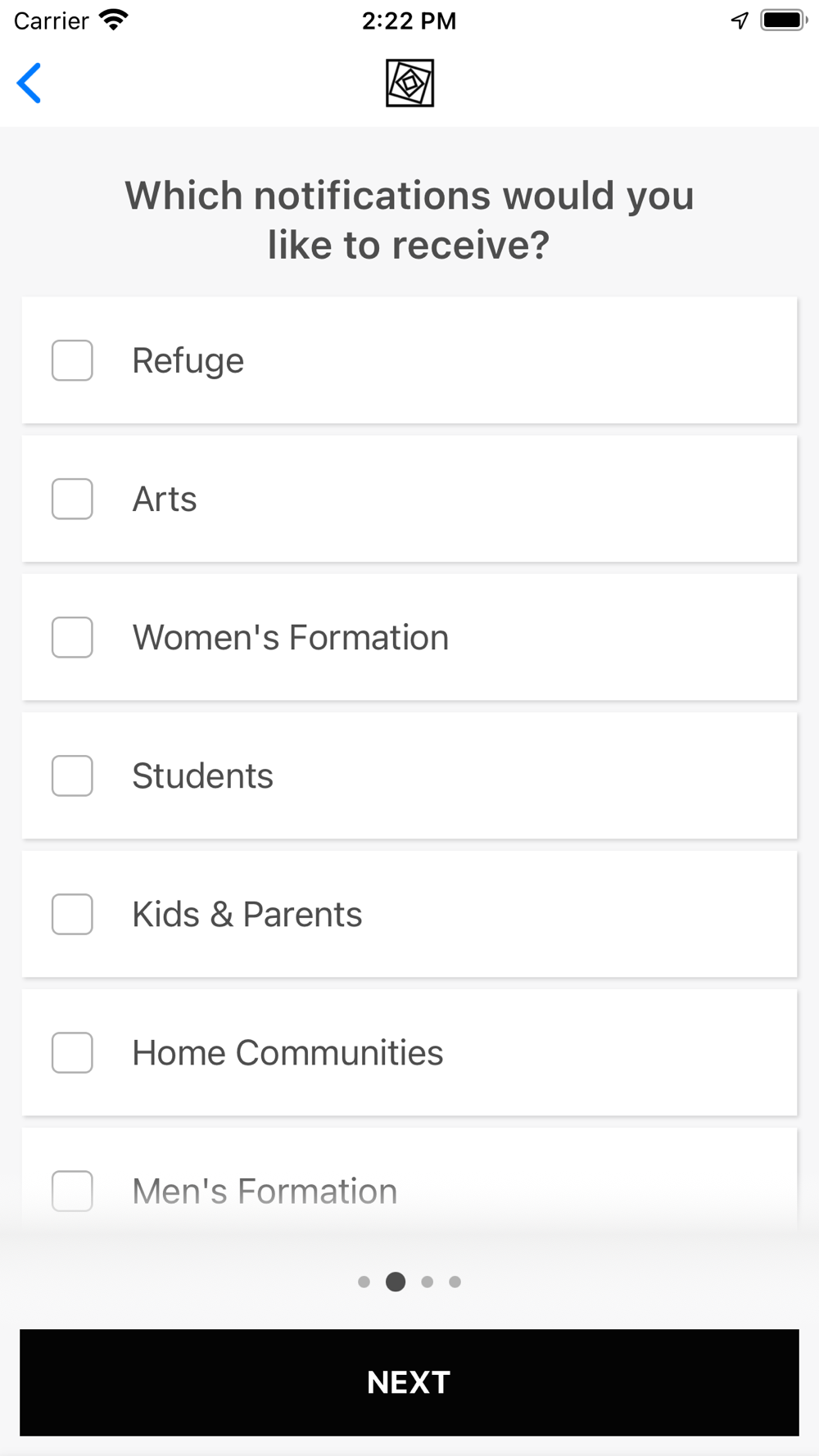Tap the location arrow status icon
Screen dimensions: 819x1456
click(x=740, y=20)
